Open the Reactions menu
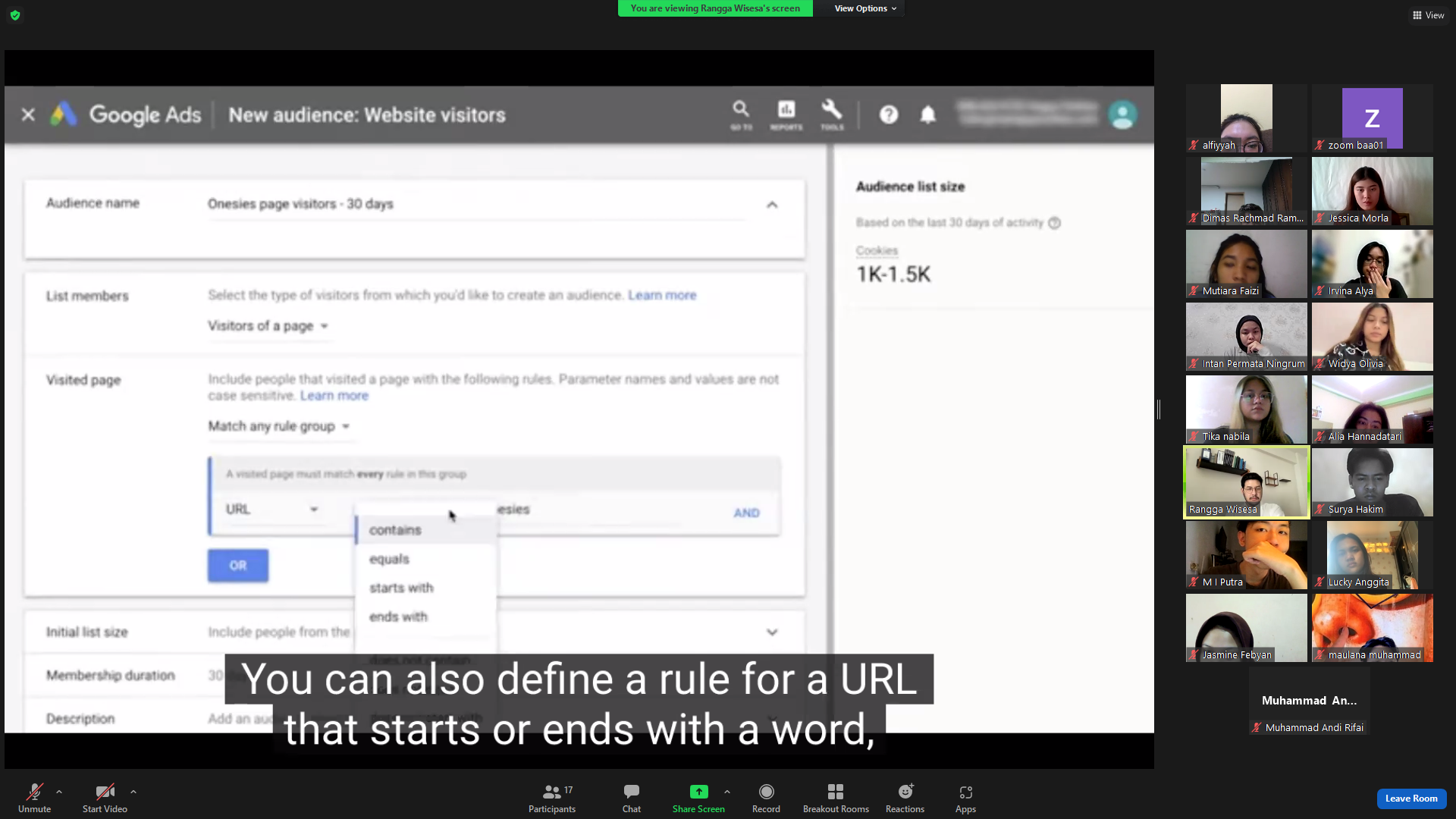 [905, 799]
